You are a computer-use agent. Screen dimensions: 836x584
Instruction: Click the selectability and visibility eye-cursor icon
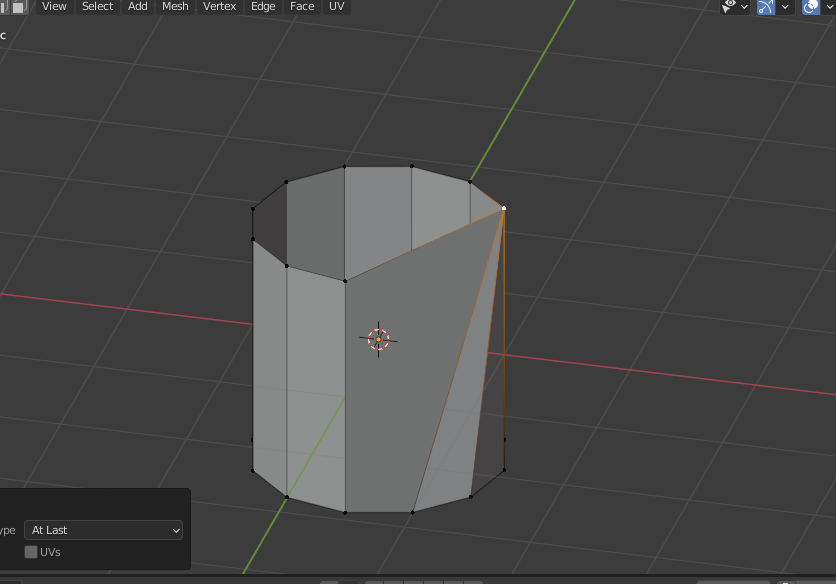pos(728,6)
